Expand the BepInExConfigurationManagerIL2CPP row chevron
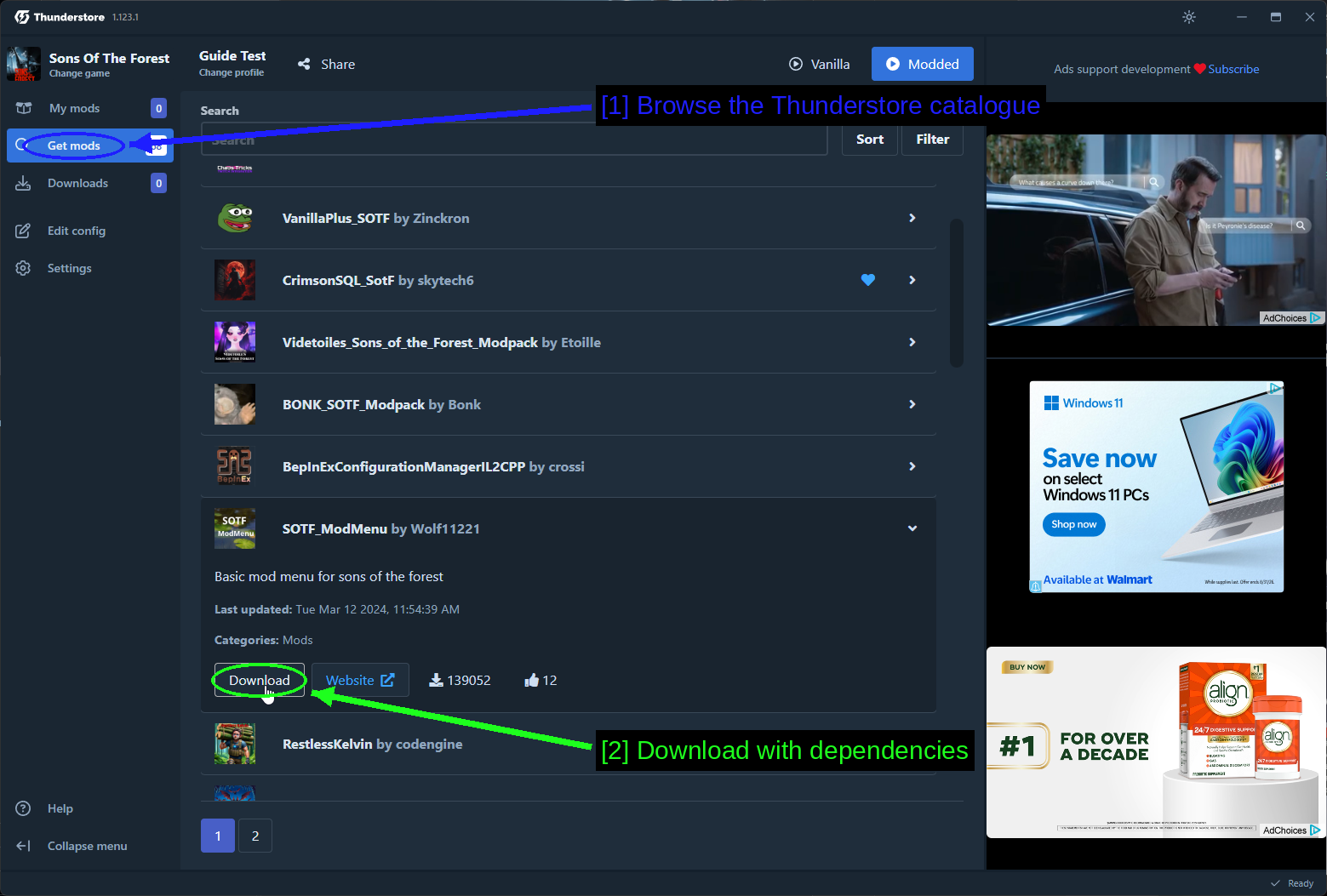The width and height of the screenshot is (1327, 896). click(x=912, y=466)
